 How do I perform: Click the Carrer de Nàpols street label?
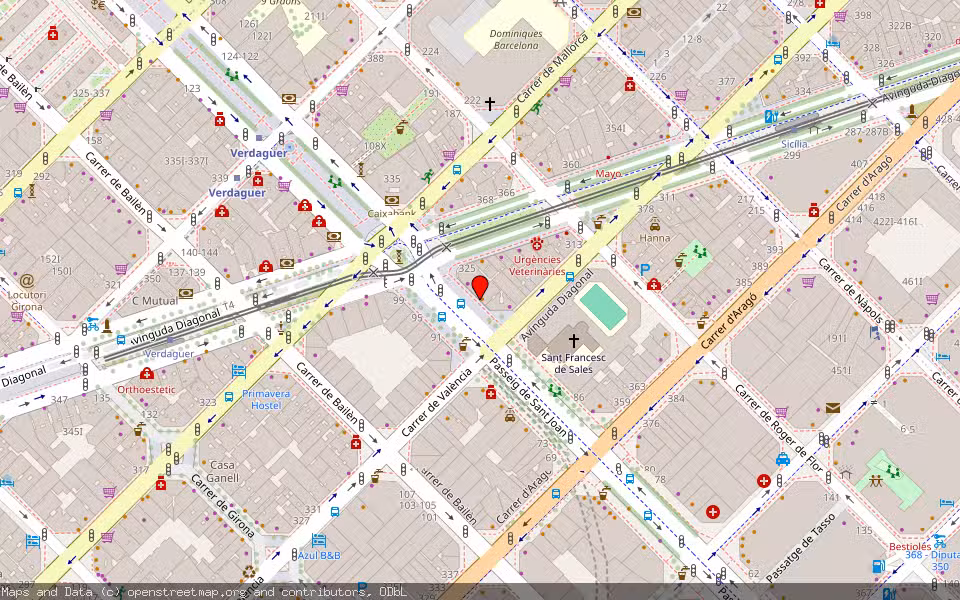[850, 291]
